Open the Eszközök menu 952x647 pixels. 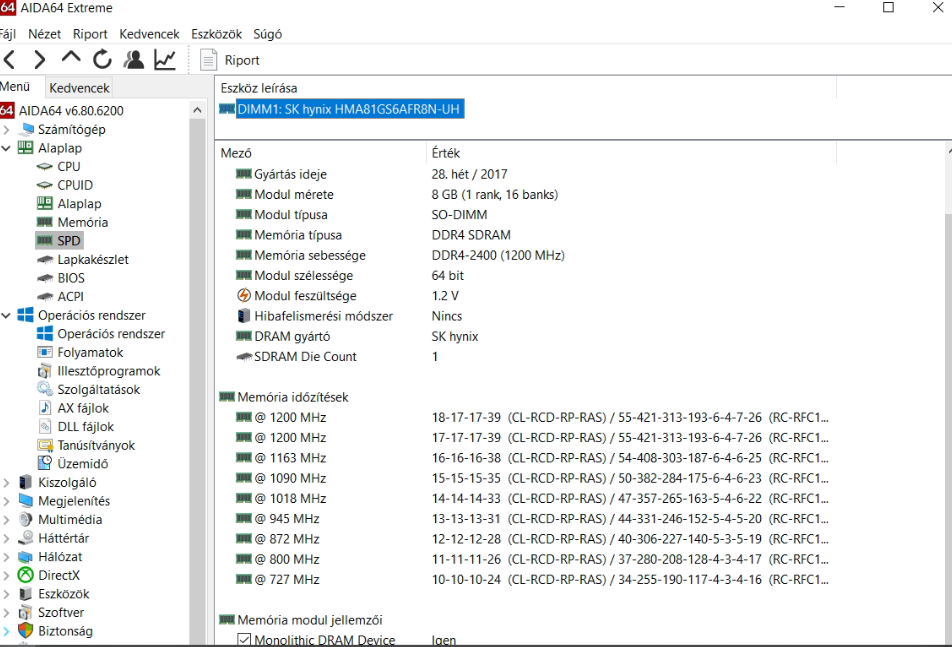tap(216, 34)
